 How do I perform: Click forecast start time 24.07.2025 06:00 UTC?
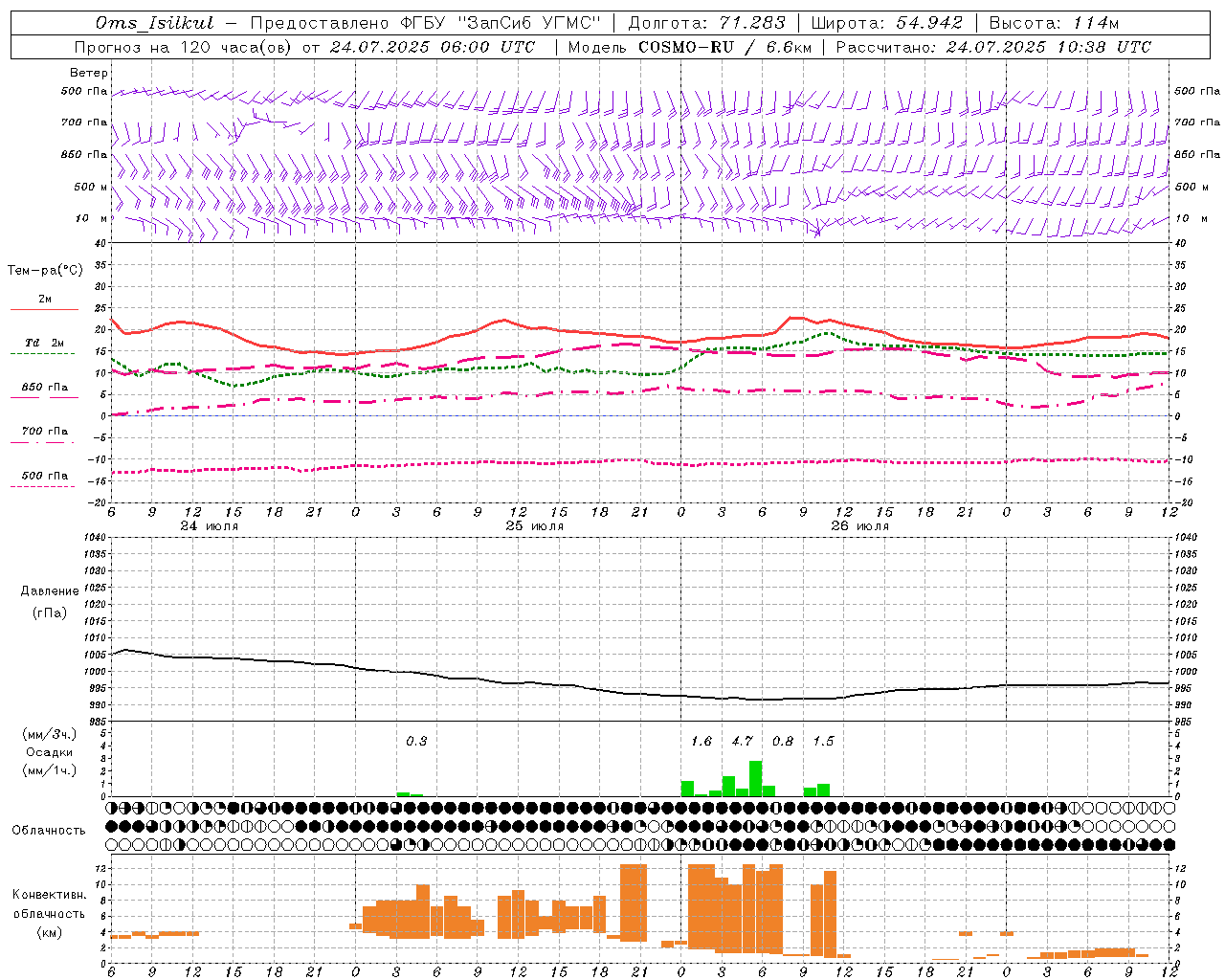point(432,47)
